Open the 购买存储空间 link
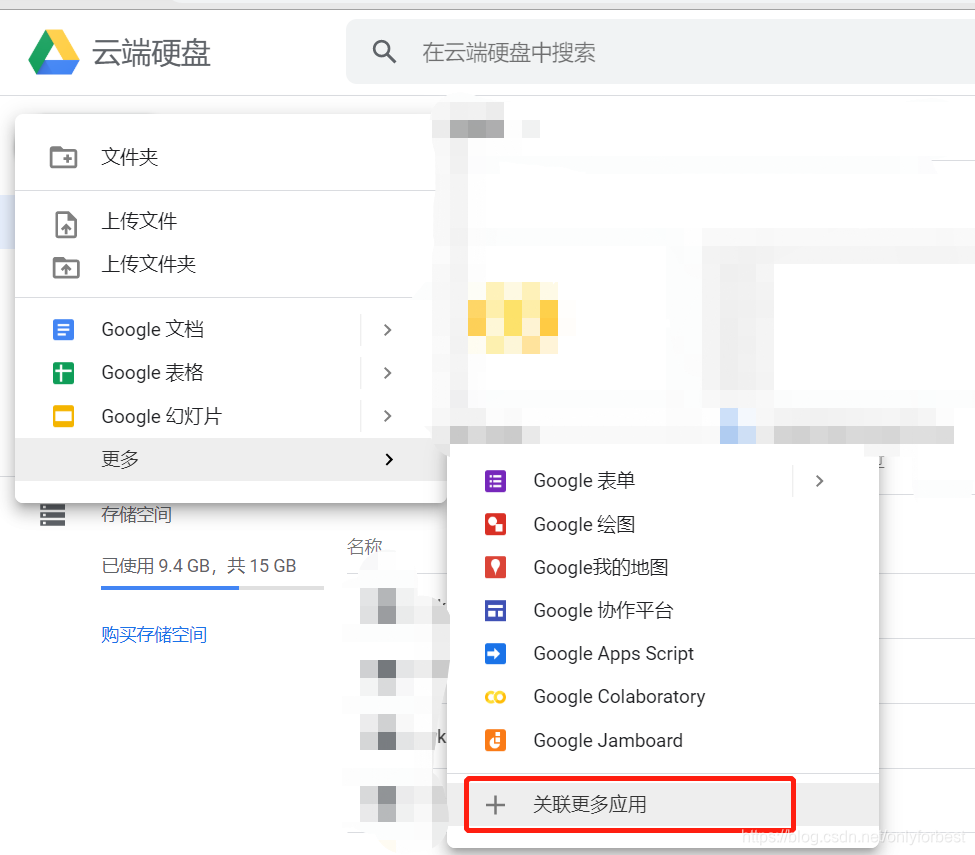Screen dimensions: 975x855 click(154, 634)
